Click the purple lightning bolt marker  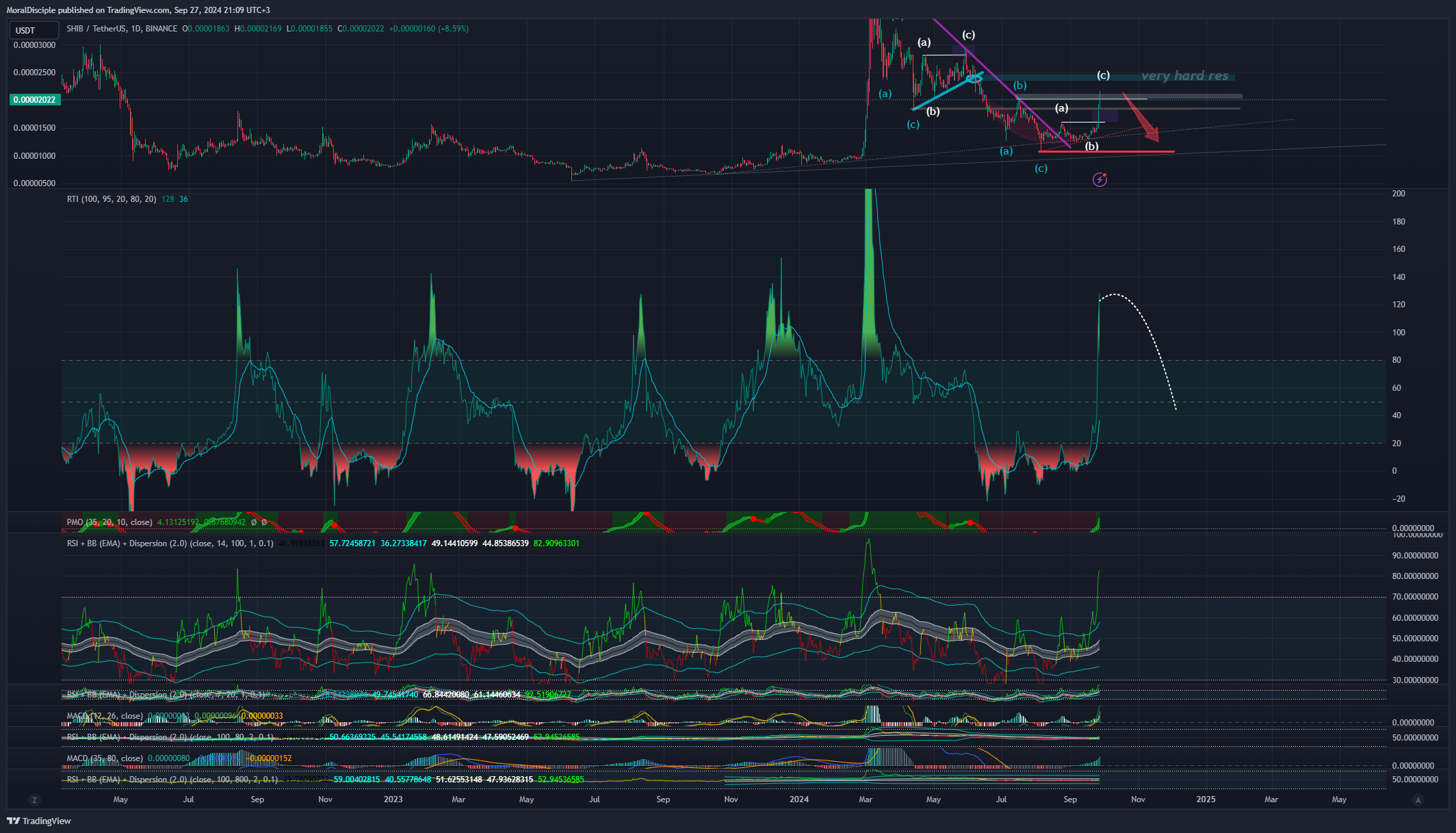[x=1100, y=179]
